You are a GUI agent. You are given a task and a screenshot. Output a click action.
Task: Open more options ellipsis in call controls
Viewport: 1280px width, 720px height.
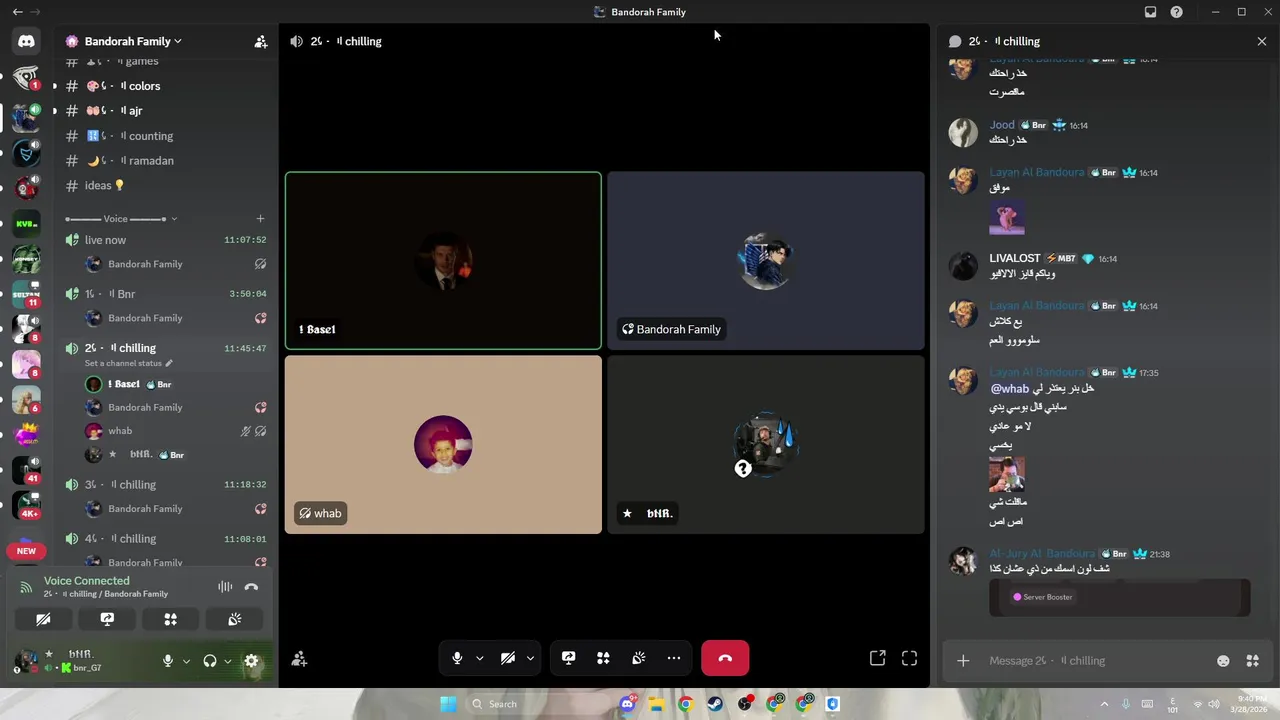point(674,658)
